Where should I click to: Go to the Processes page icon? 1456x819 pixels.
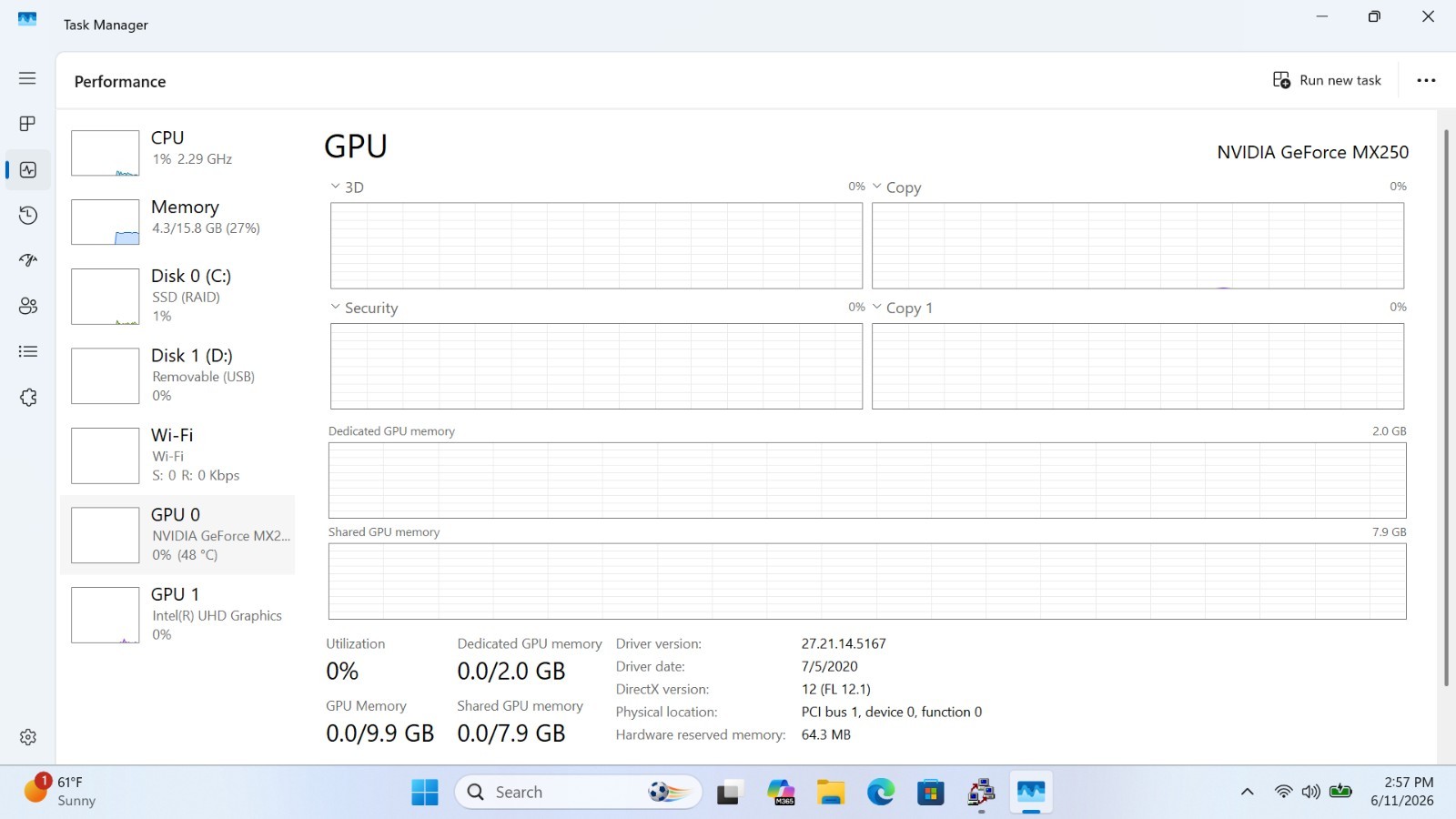point(27,124)
